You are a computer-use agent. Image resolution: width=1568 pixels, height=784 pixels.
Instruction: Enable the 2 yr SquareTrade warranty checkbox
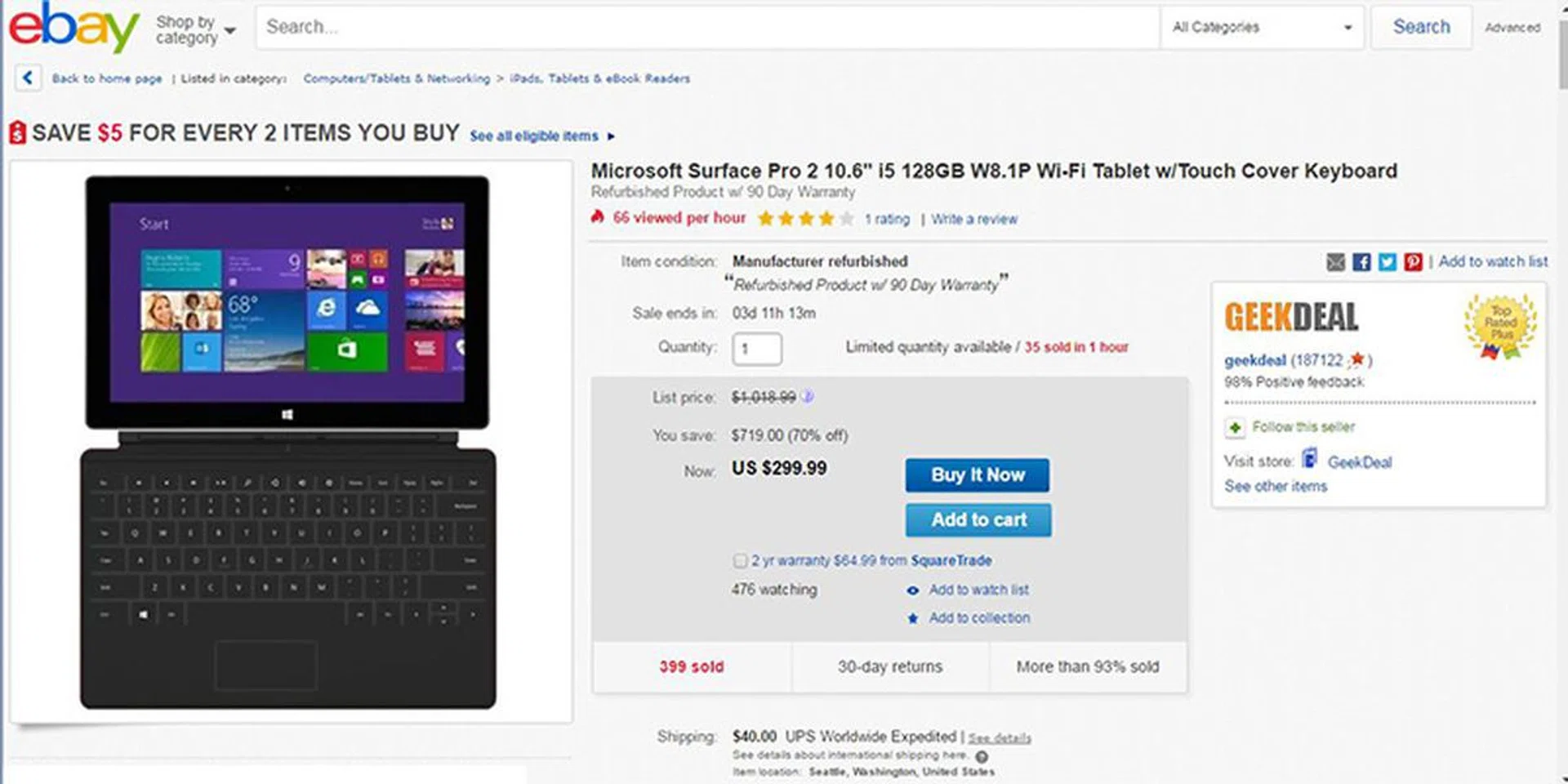(x=740, y=561)
